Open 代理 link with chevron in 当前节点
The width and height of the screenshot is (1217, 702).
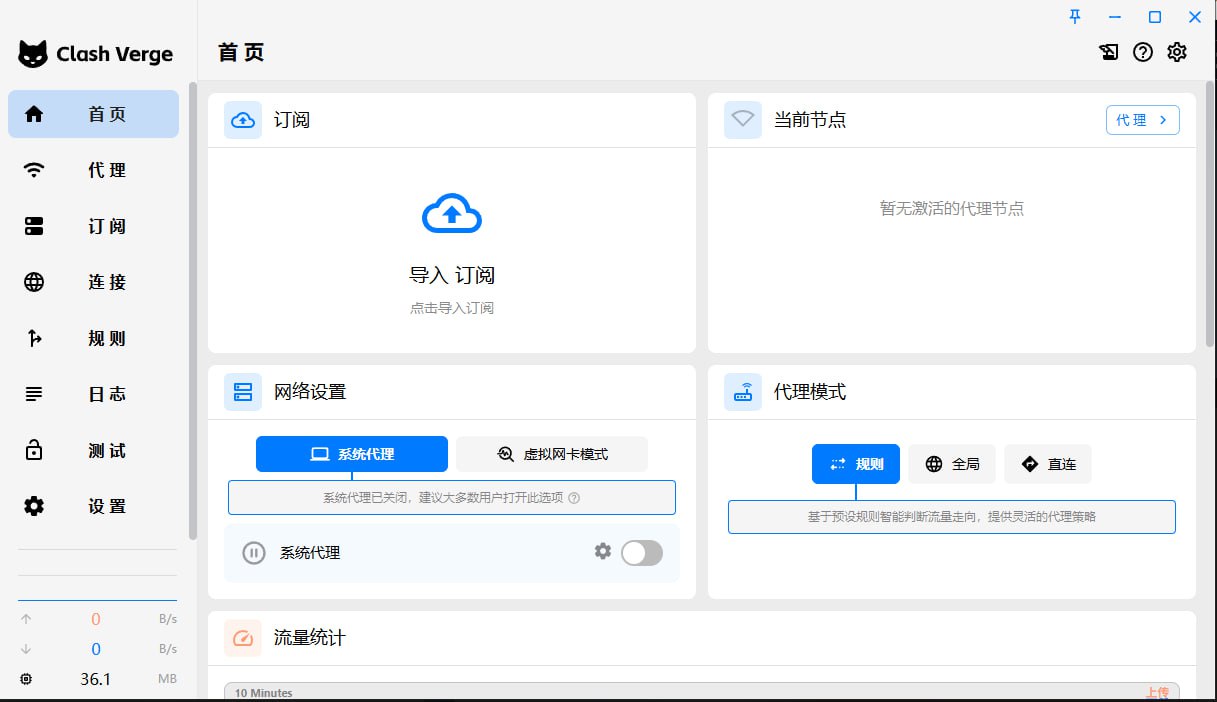point(1142,120)
